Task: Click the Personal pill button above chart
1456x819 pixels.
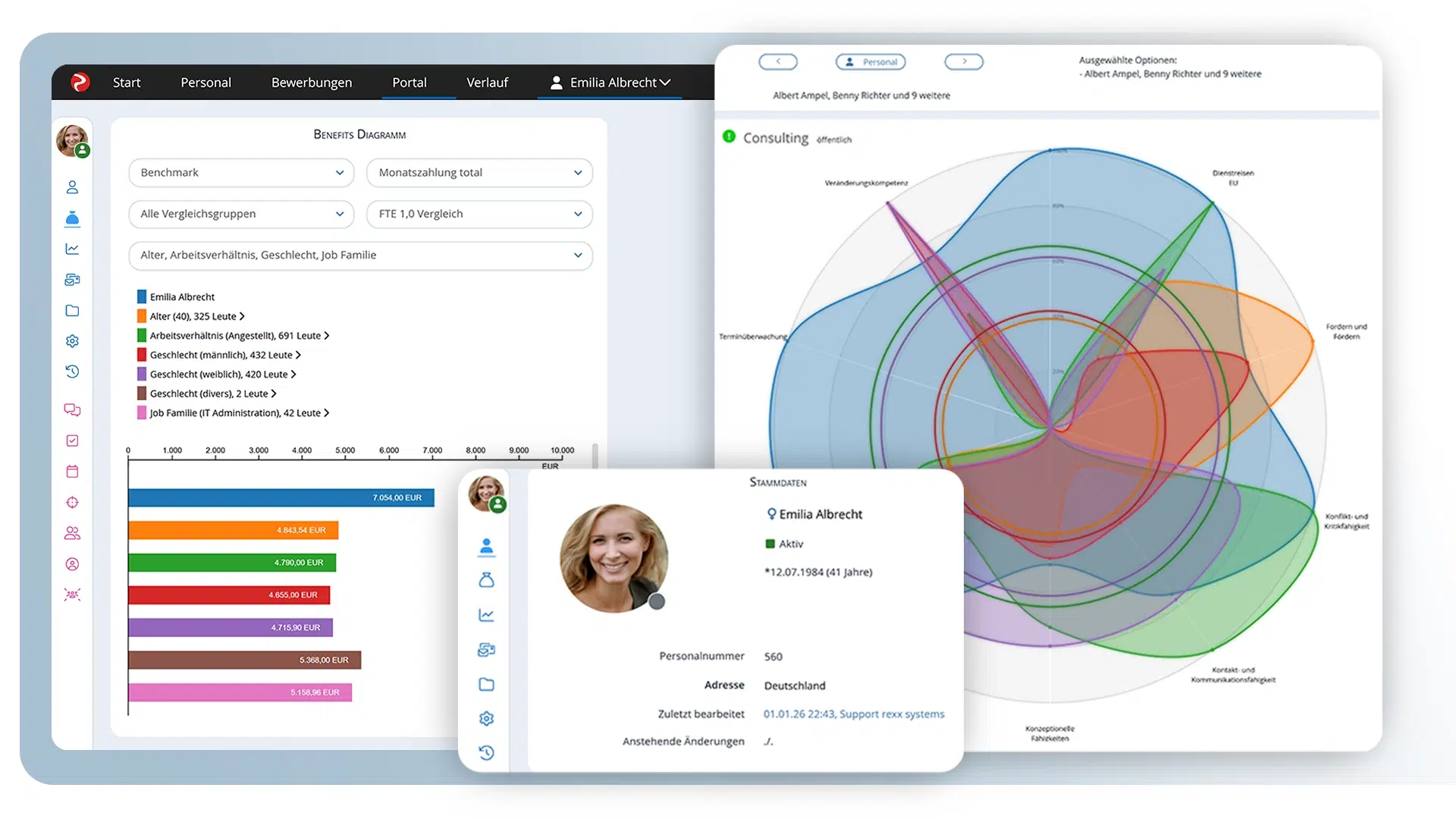Action: click(871, 62)
